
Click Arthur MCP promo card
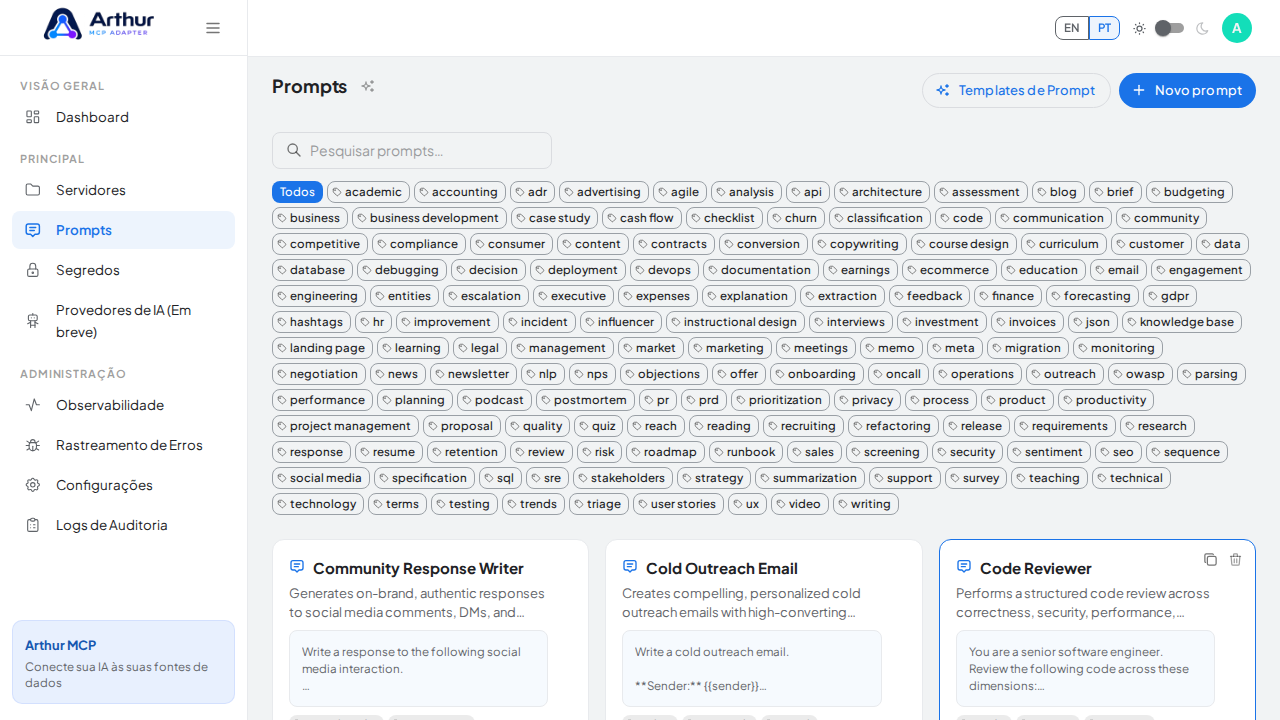123,662
